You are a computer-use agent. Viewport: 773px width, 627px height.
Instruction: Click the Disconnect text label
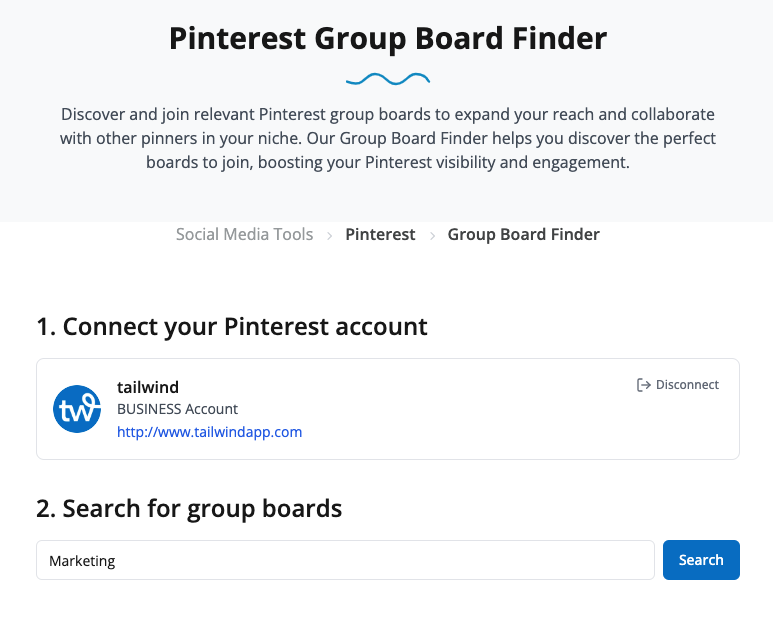[687, 385]
